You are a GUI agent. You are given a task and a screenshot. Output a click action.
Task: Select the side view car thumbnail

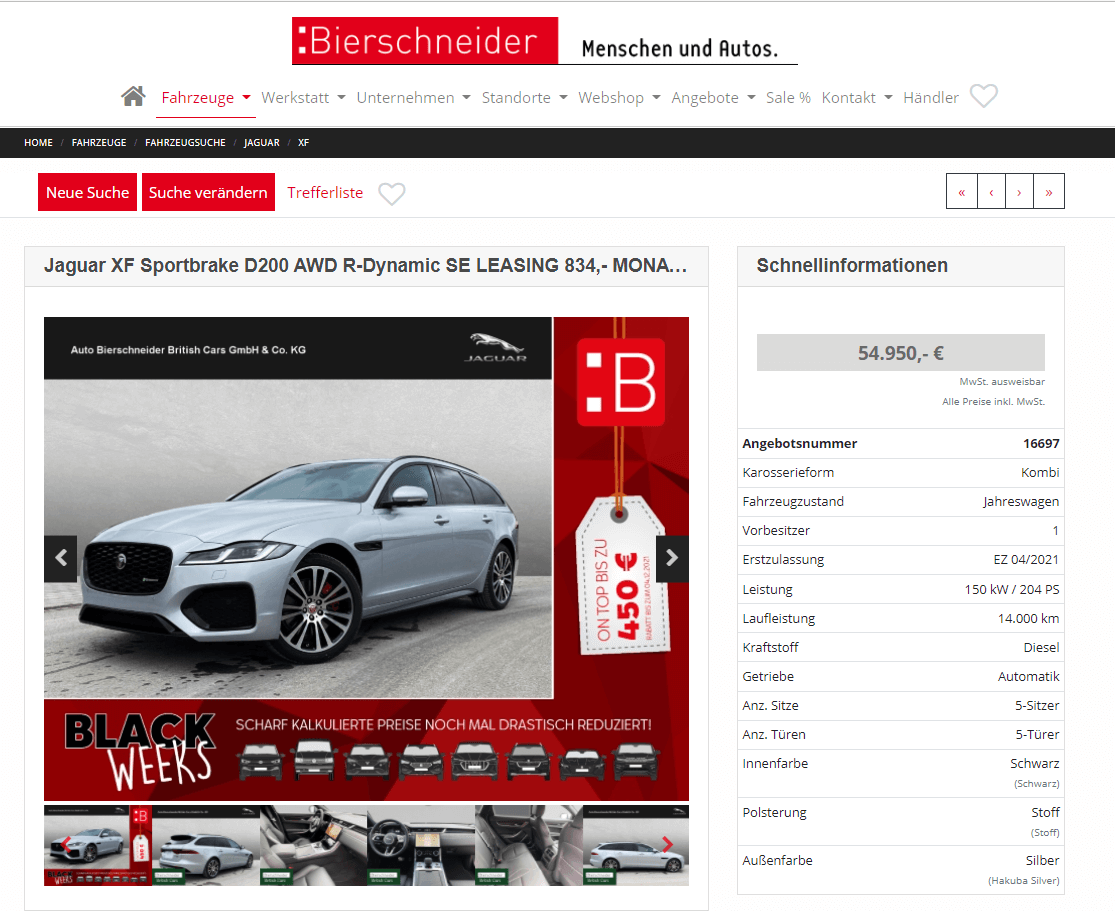[x=636, y=846]
